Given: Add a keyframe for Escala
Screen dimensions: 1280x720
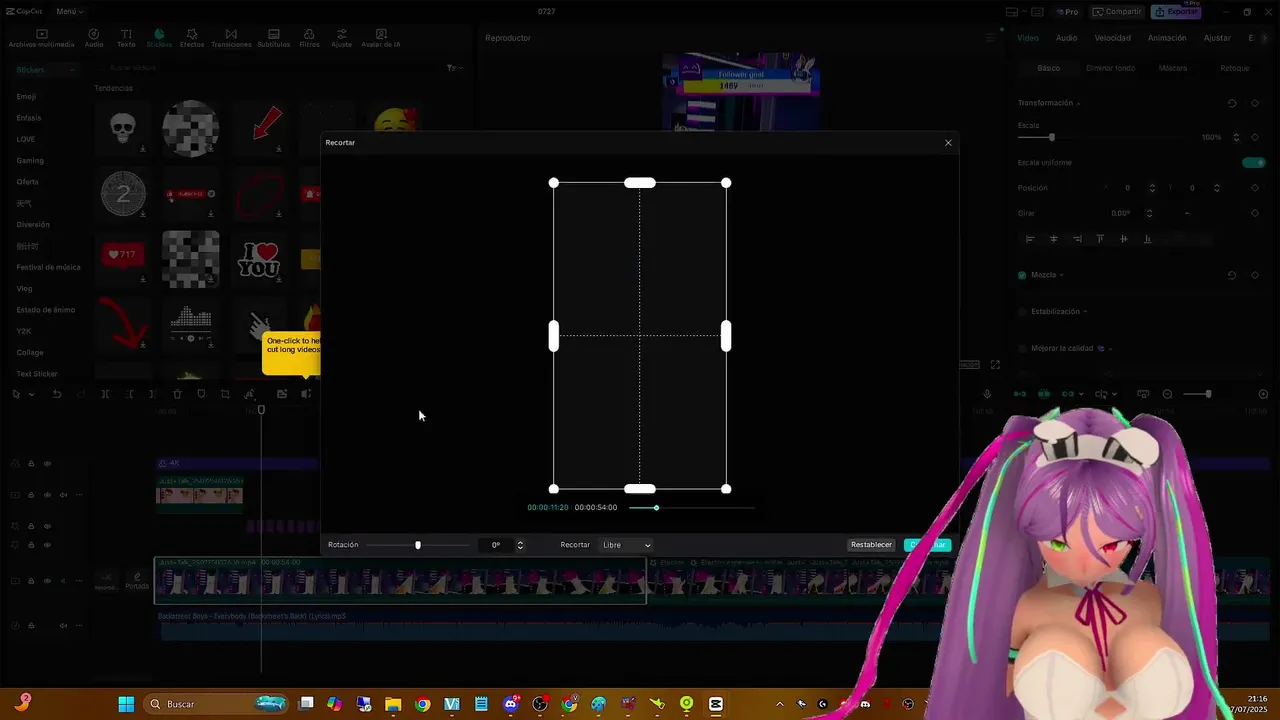Looking at the screenshot, I should (1255, 137).
